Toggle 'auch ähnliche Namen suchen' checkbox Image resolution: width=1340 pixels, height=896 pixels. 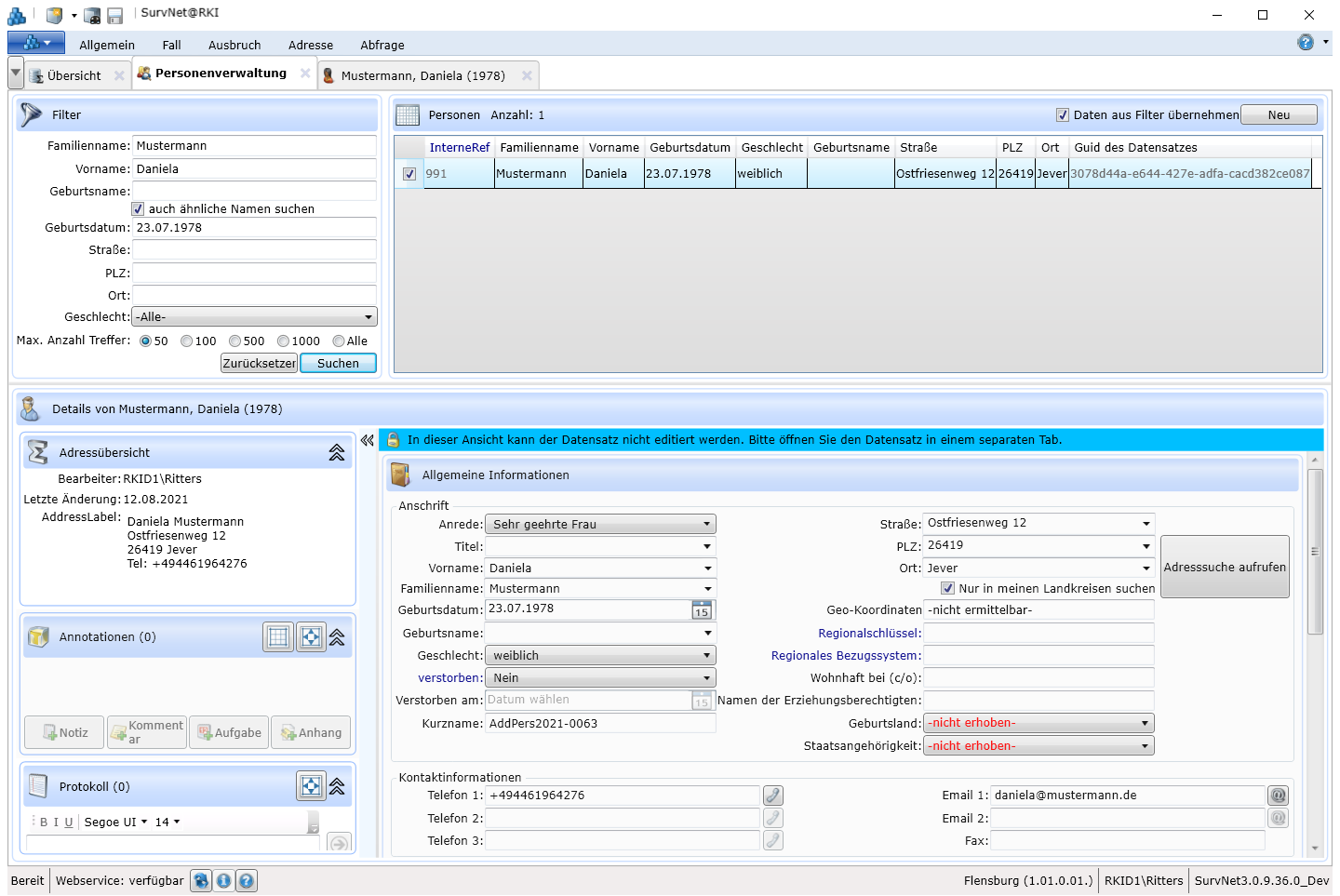click(139, 209)
